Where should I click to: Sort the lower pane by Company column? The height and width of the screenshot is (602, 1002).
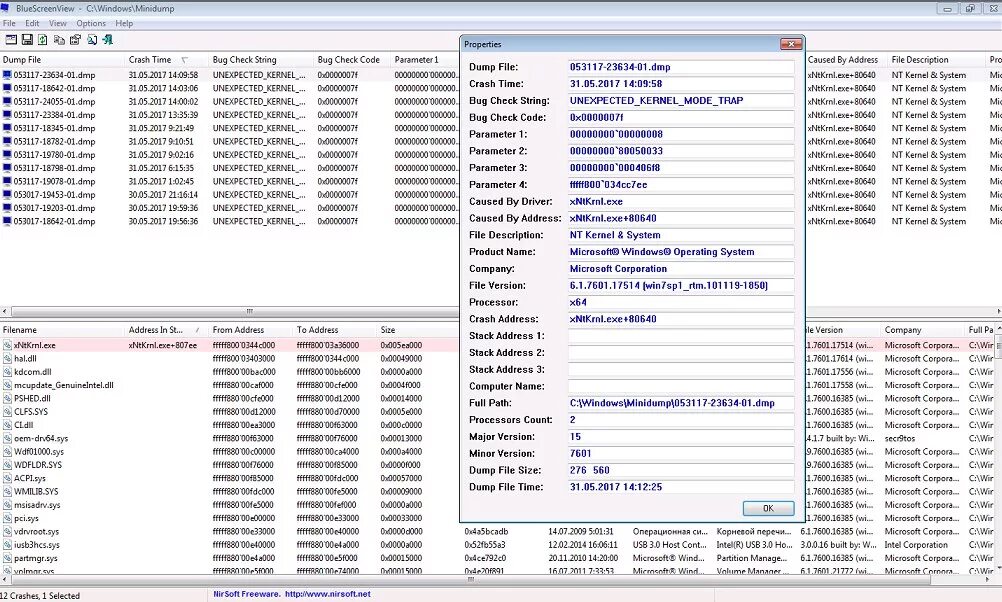[x=923, y=330]
